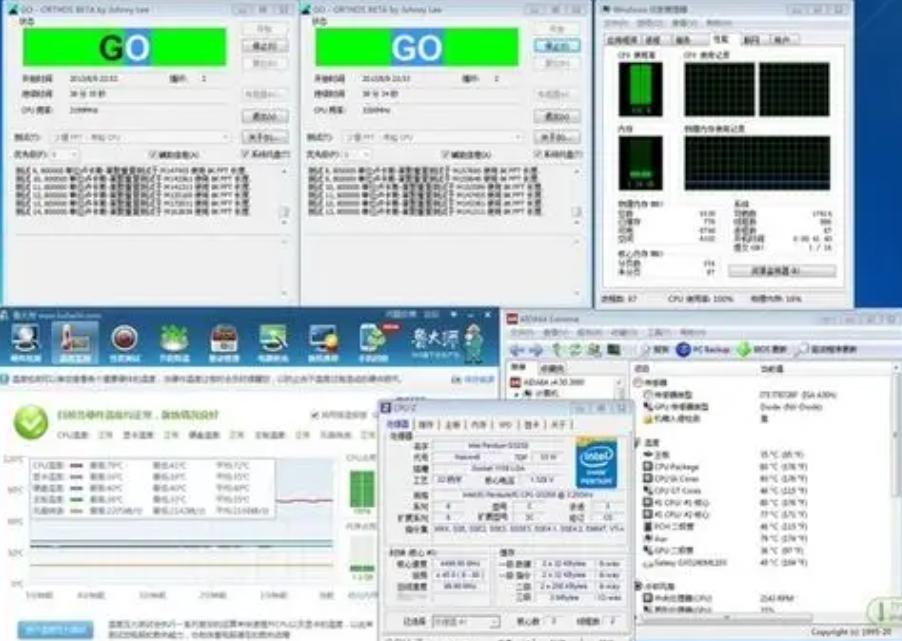The image size is (902, 641).
Task: Open the Tools (工具) menu in AIDA64
Action: click(657, 333)
